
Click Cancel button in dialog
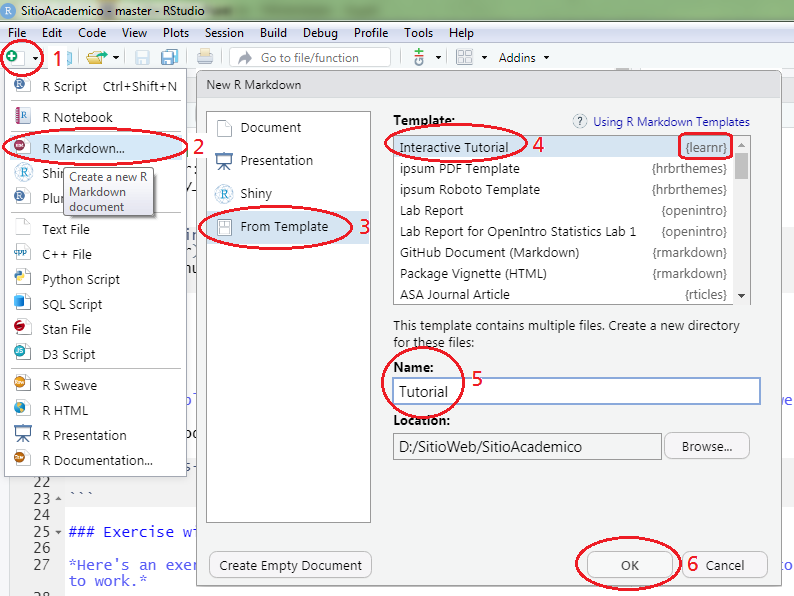pyautogui.click(x=725, y=565)
